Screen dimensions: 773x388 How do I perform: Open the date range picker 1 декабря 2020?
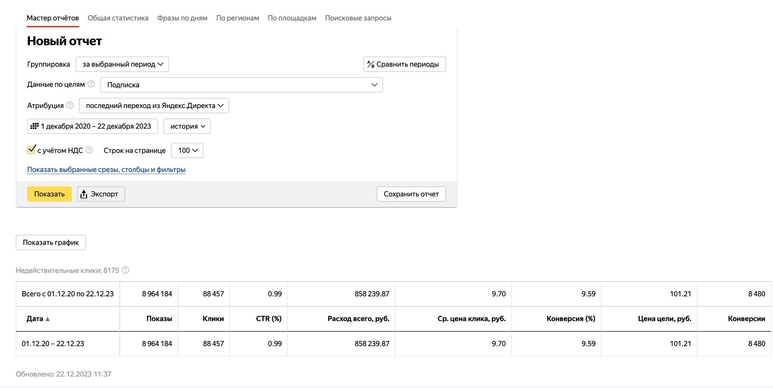[x=92, y=126]
